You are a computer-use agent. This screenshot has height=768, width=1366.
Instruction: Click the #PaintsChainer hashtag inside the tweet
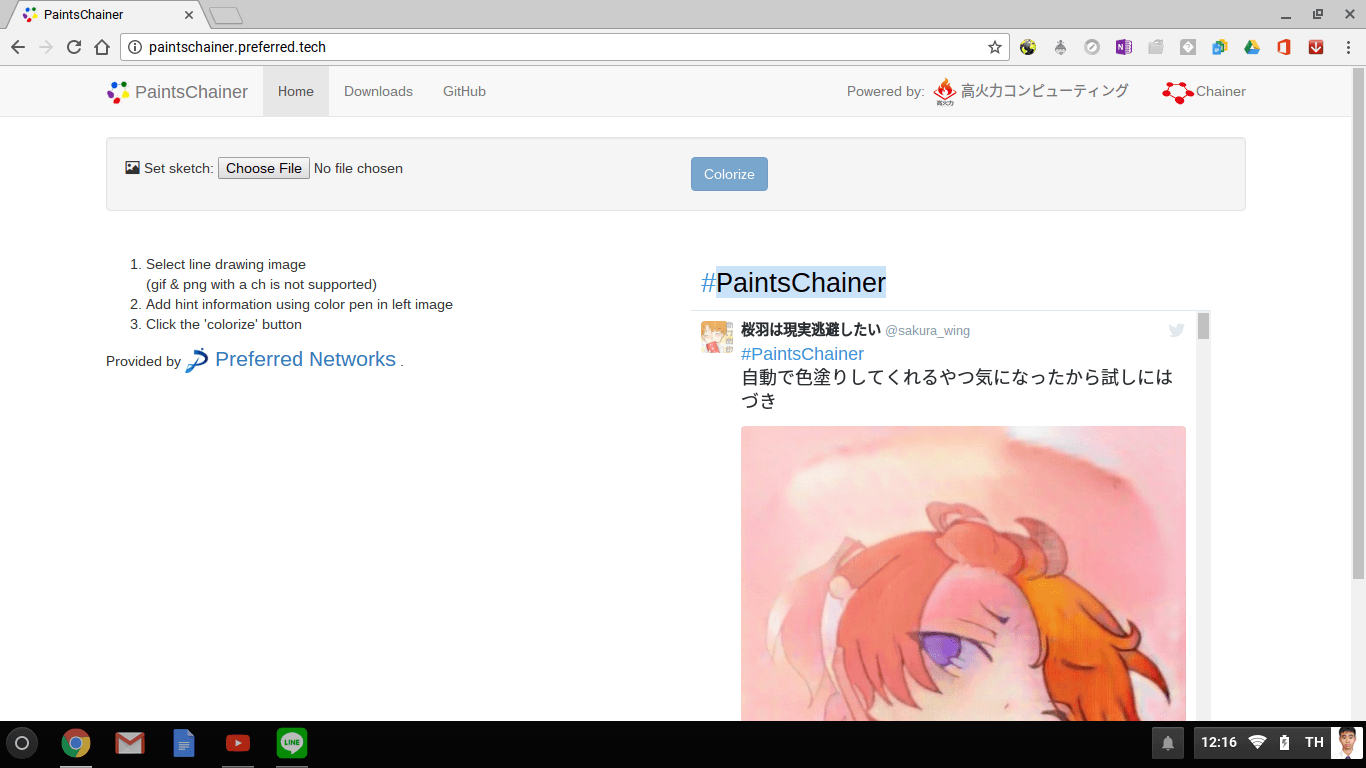tap(802, 354)
